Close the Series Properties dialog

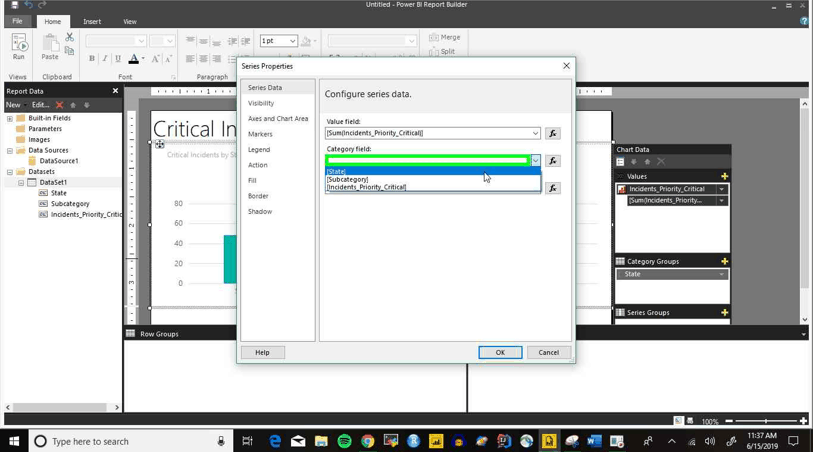coord(566,66)
